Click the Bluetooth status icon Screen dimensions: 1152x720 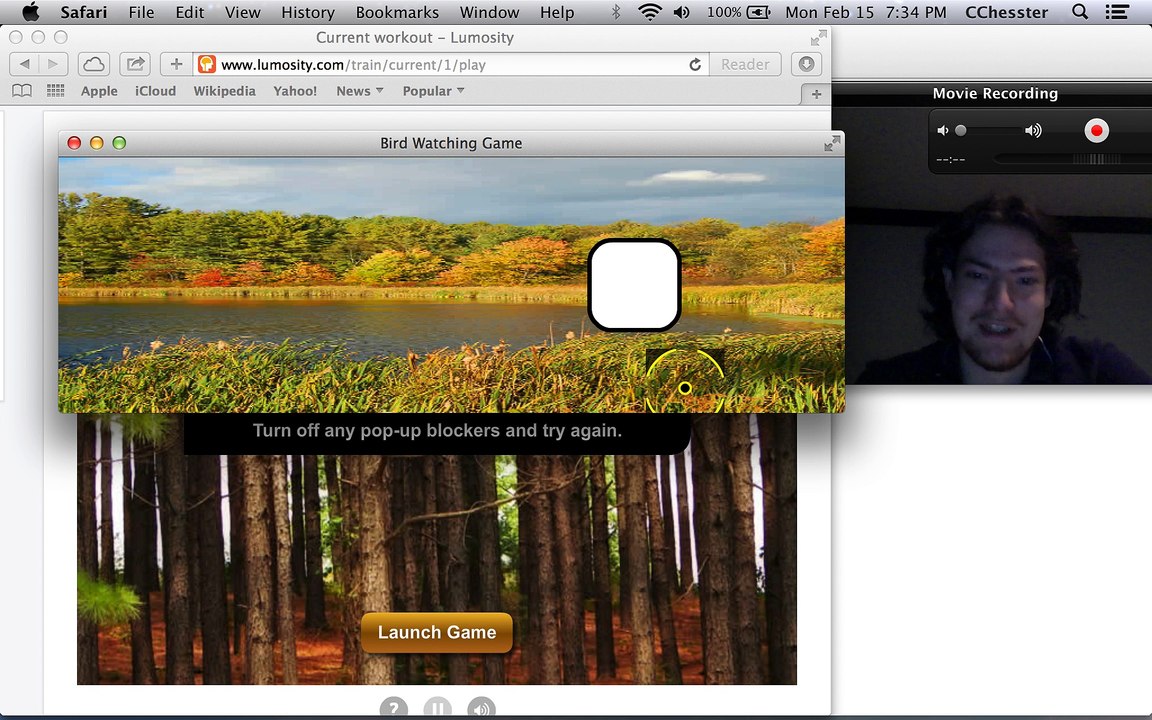(616, 12)
